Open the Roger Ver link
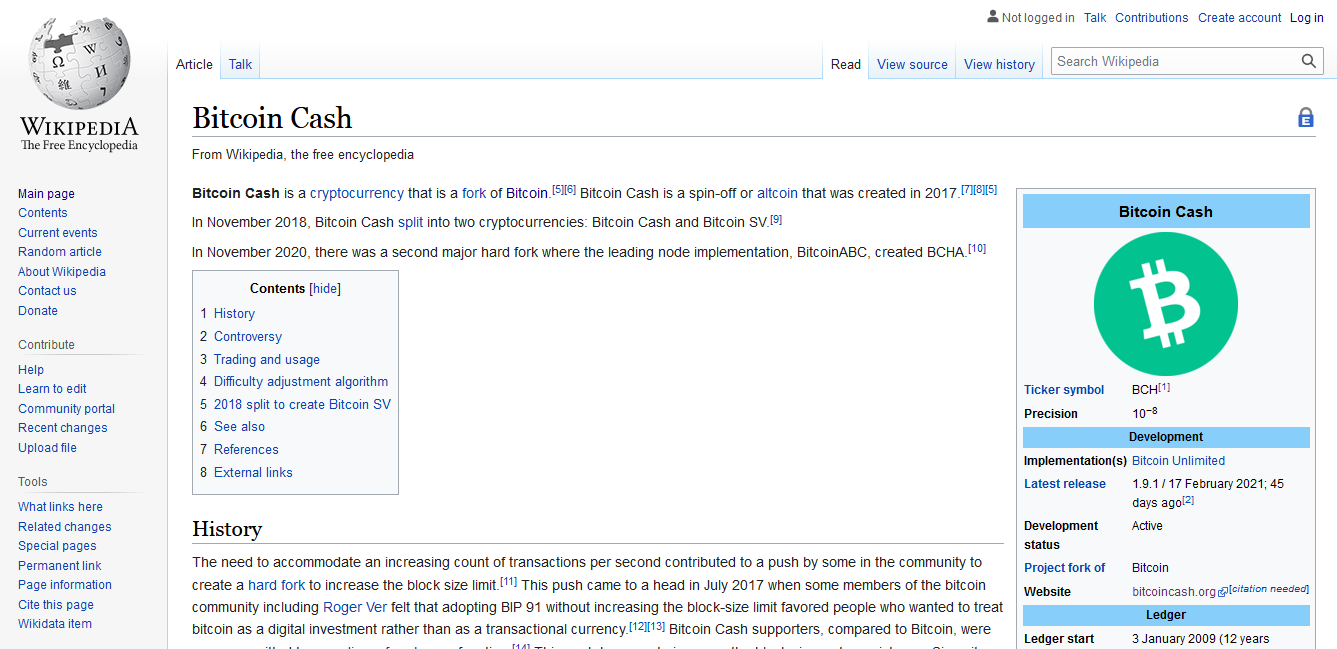Viewport: 1337px width, 649px height. [355, 607]
